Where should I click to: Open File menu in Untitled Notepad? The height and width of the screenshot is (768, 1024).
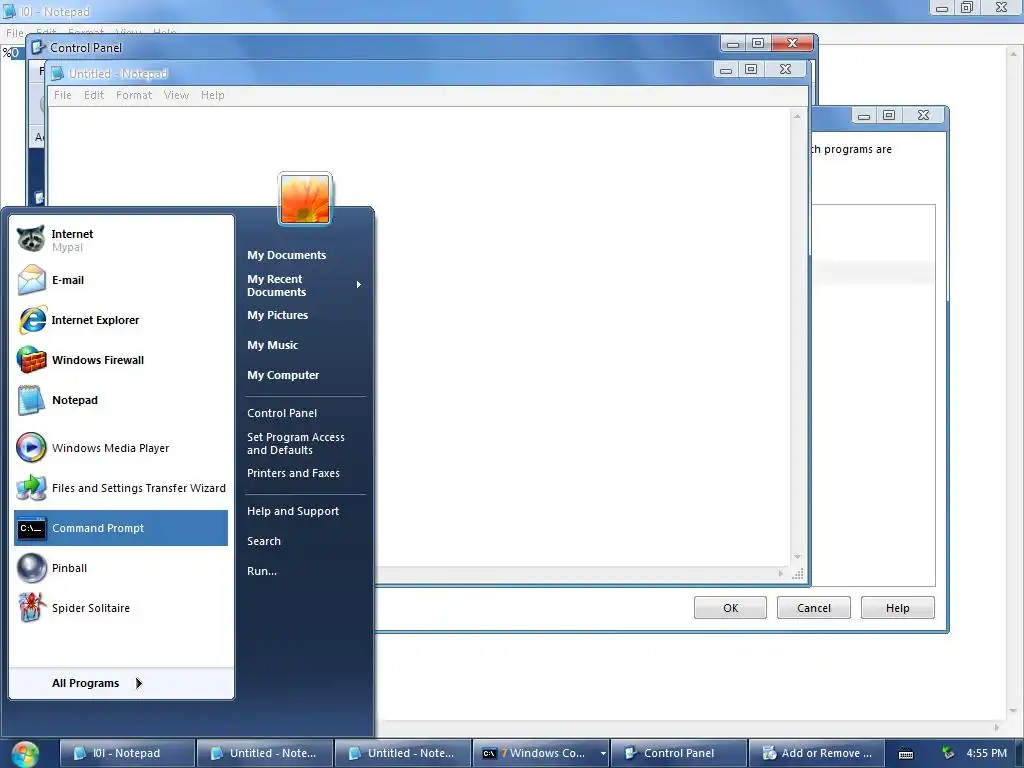[63, 95]
